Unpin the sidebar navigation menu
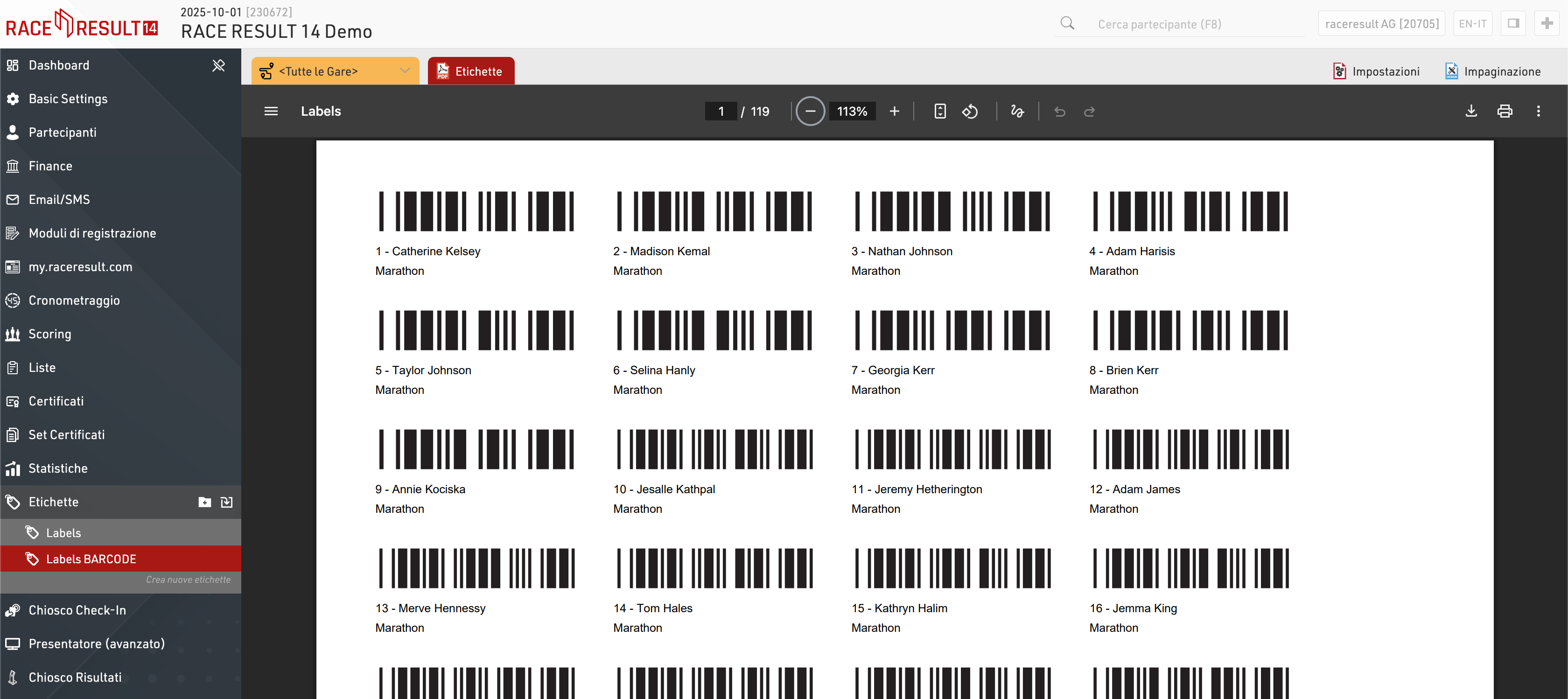The width and height of the screenshot is (1568, 699). (218, 65)
